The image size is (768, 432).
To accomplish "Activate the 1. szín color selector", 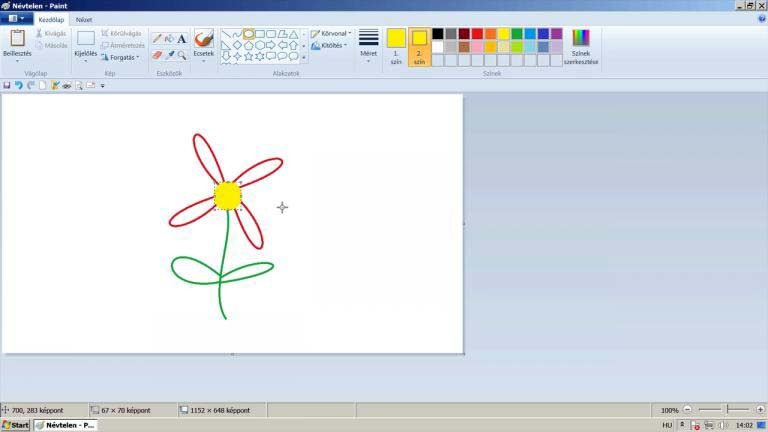I will 396,45.
